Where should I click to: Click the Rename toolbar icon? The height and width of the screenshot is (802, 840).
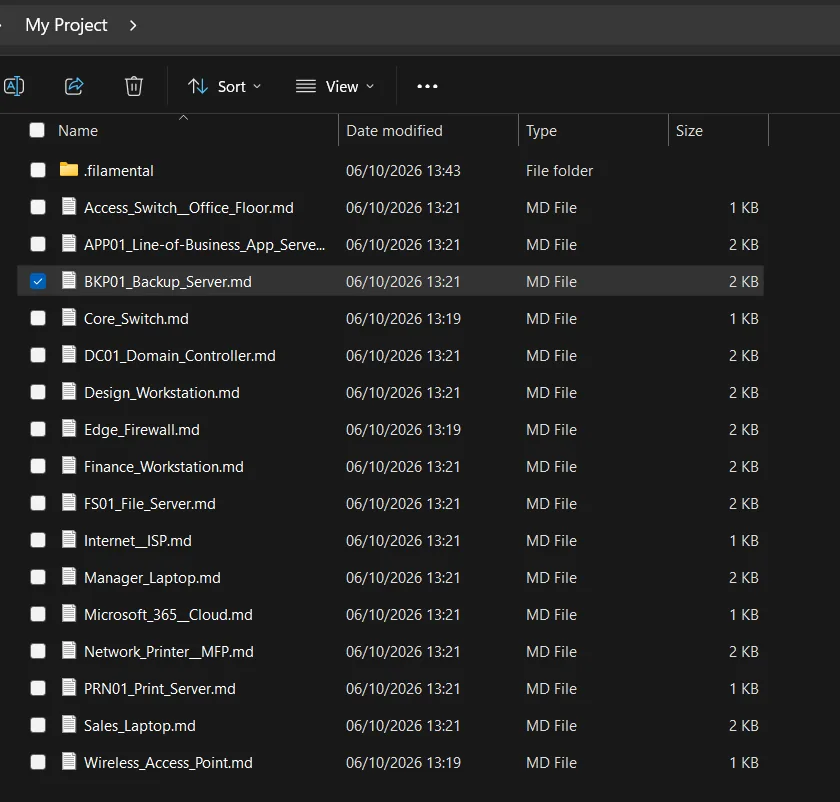click(14, 86)
